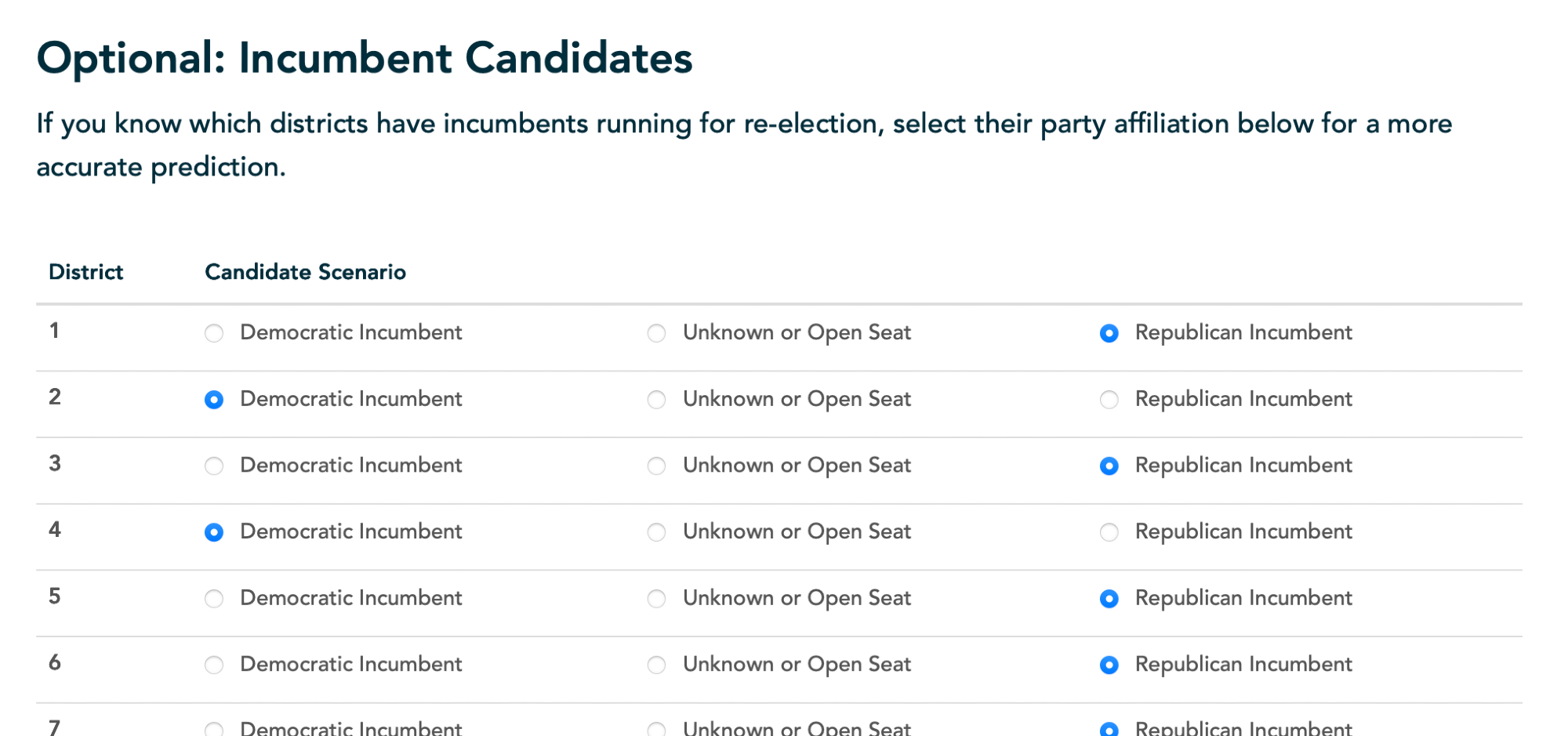Choose Democratic Incumbent for District 6
Viewport: 1568px width, 736px height.
tap(214, 665)
